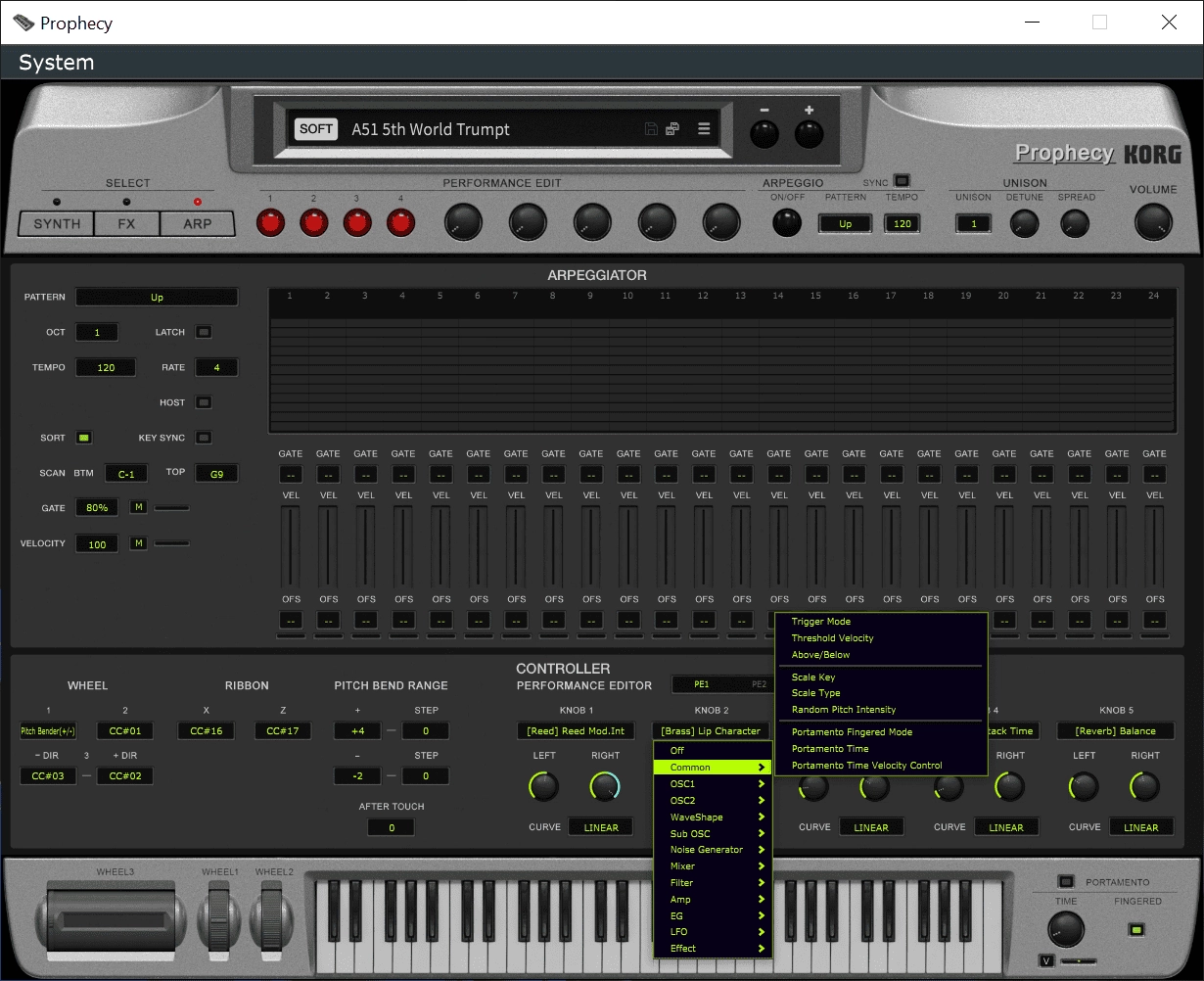Click the red Performance Edit button 4
The width and height of the screenshot is (1204, 981).
tap(400, 223)
